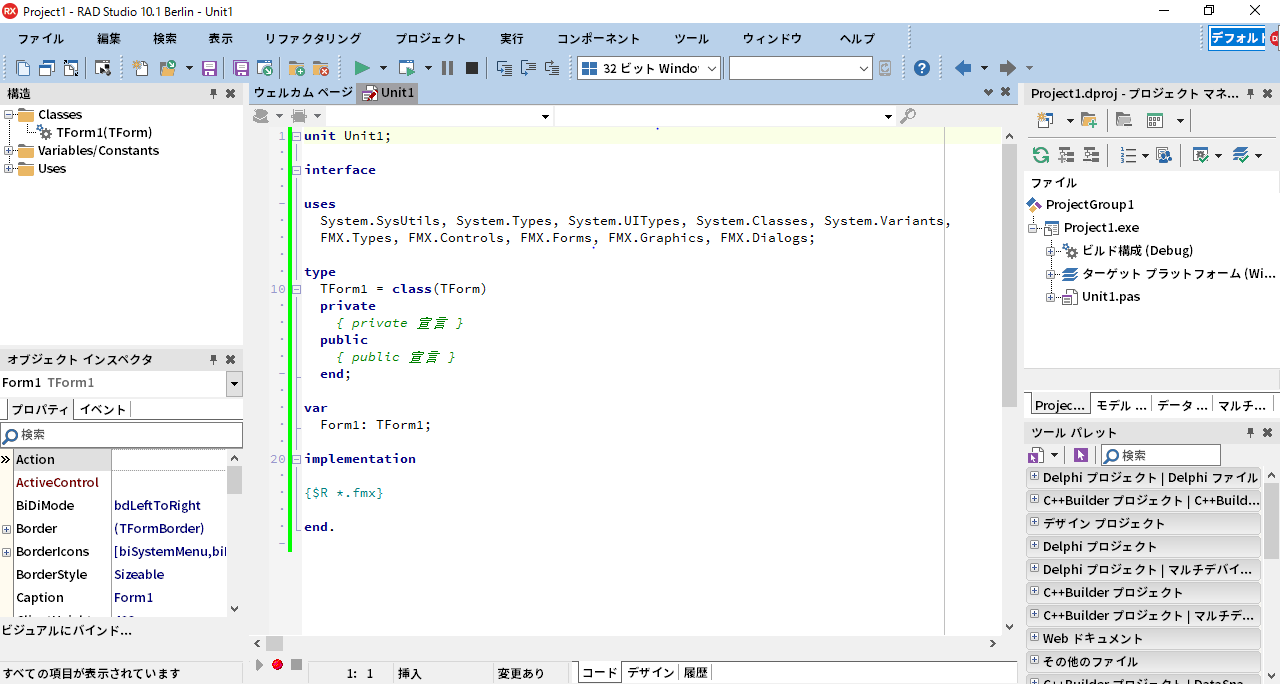Switch to the デザイン tab below the editor
This screenshot has width=1280, height=684.
coord(651,672)
